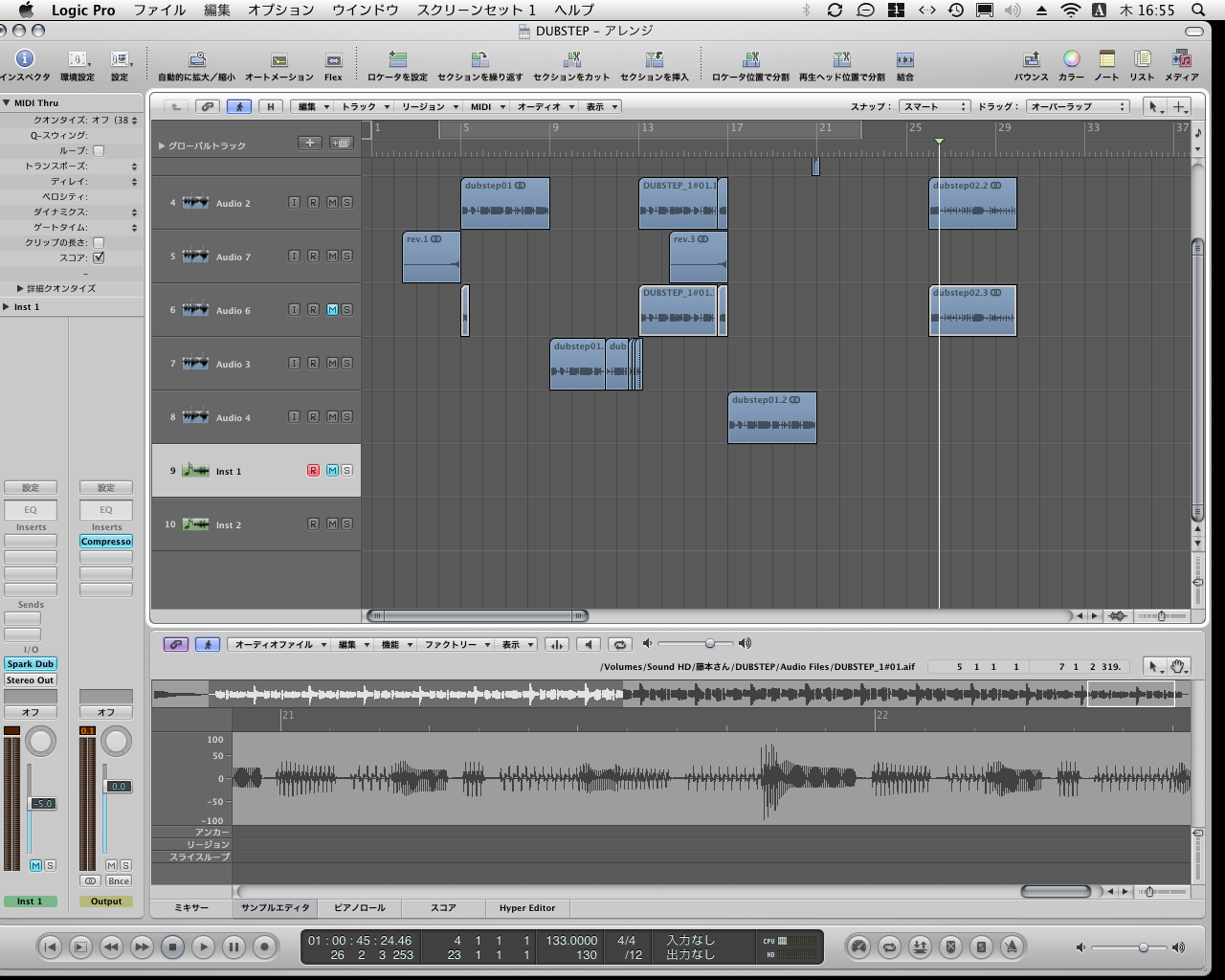Open the オプション menu
The image size is (1225, 980).
click(x=280, y=10)
